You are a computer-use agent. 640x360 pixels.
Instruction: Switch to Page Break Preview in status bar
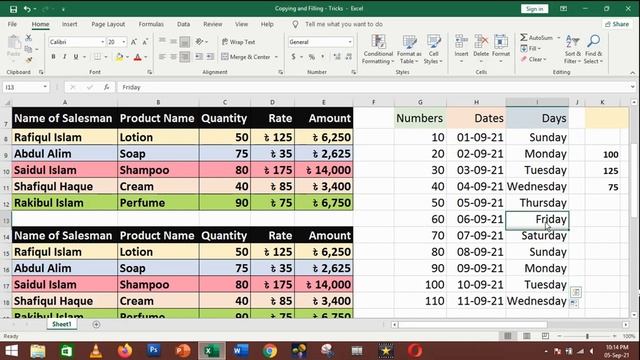[545, 336]
